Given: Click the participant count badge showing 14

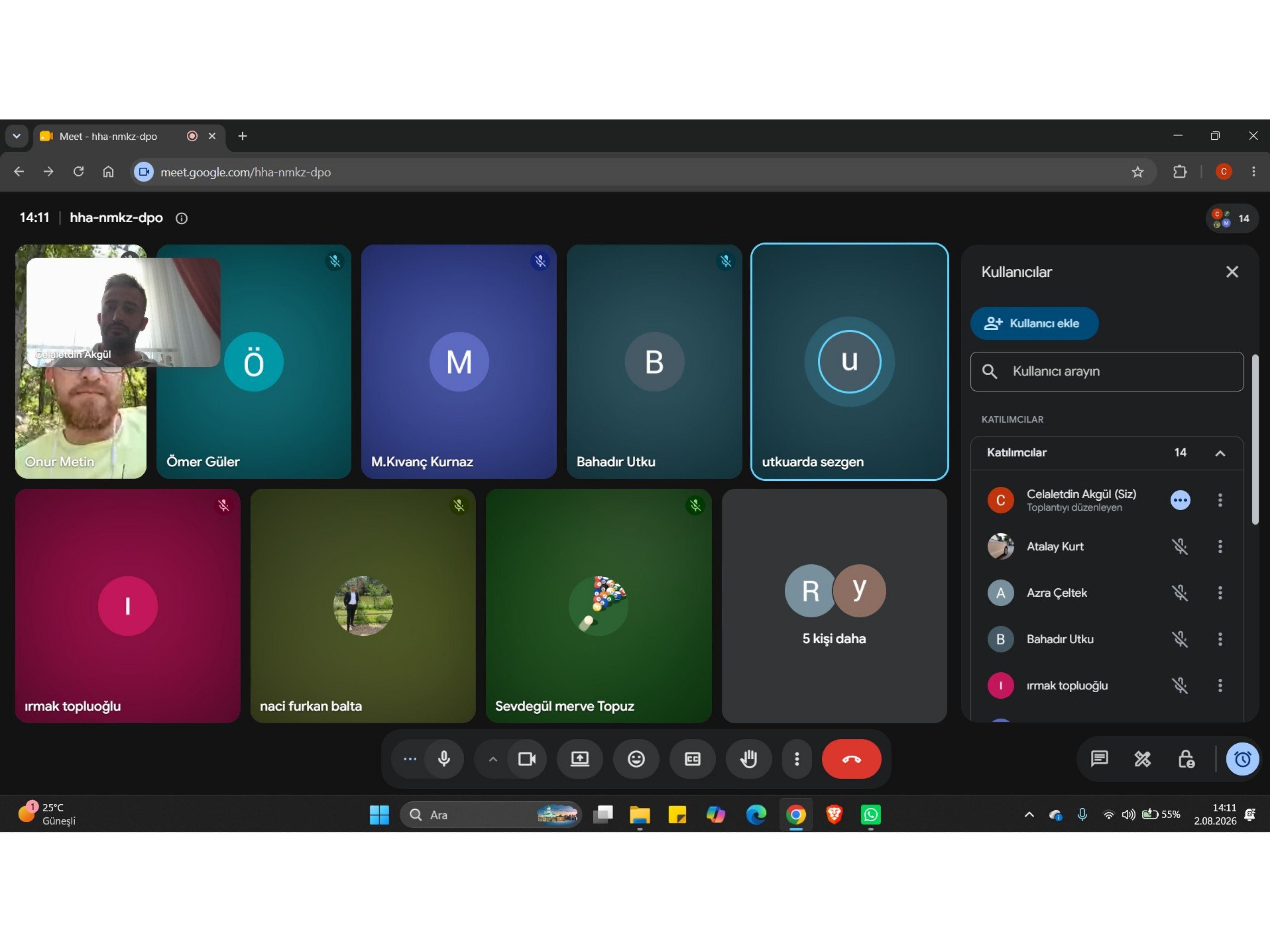Looking at the screenshot, I should click(1232, 218).
